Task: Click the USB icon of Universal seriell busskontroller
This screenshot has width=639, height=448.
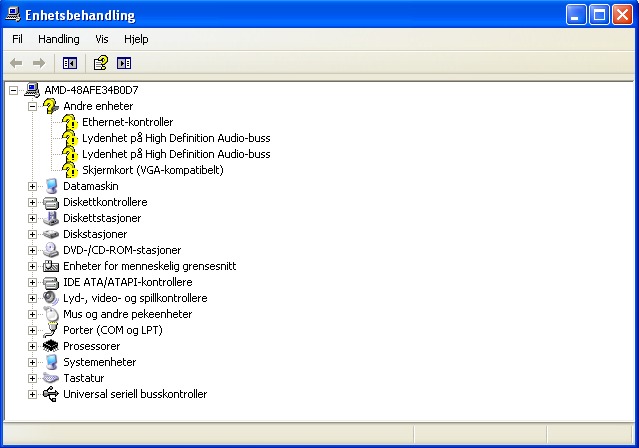Action: (x=51, y=394)
